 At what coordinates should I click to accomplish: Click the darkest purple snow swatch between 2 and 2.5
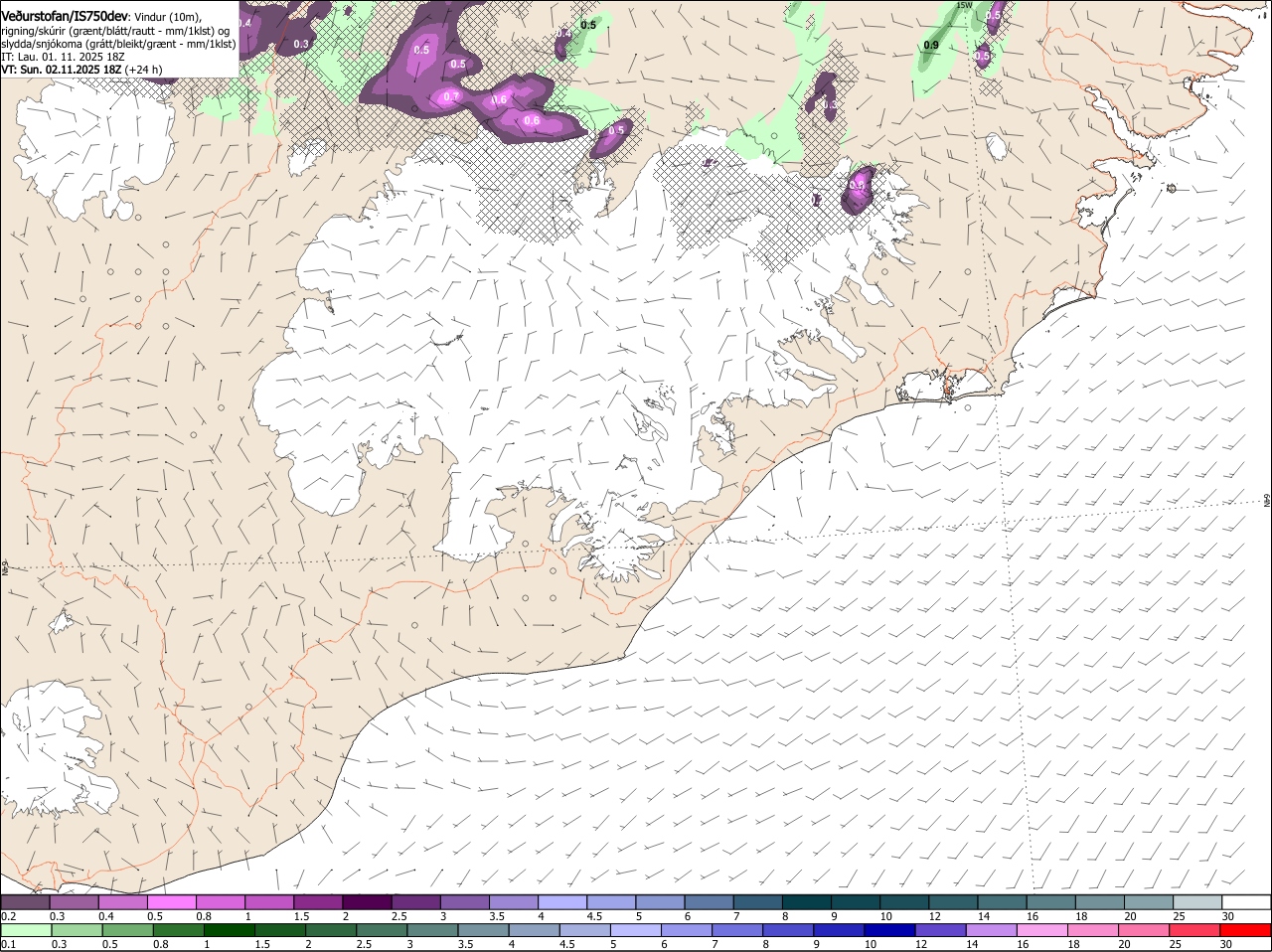(x=367, y=902)
